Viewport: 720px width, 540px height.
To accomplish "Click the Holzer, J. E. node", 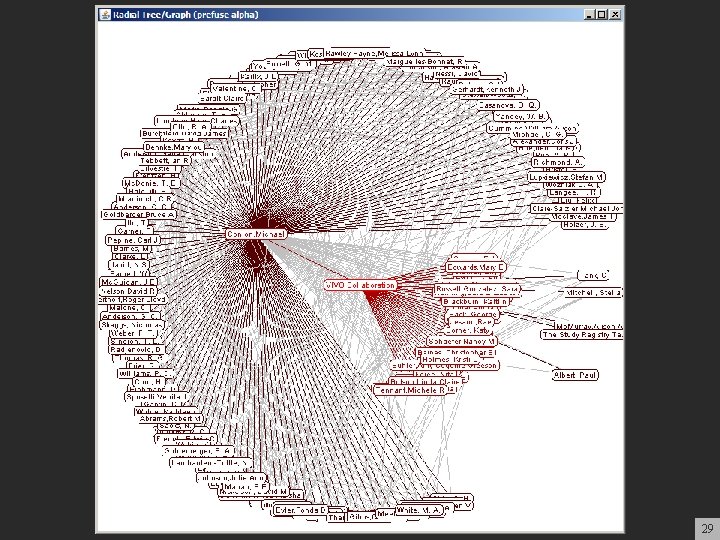I will [585, 225].
